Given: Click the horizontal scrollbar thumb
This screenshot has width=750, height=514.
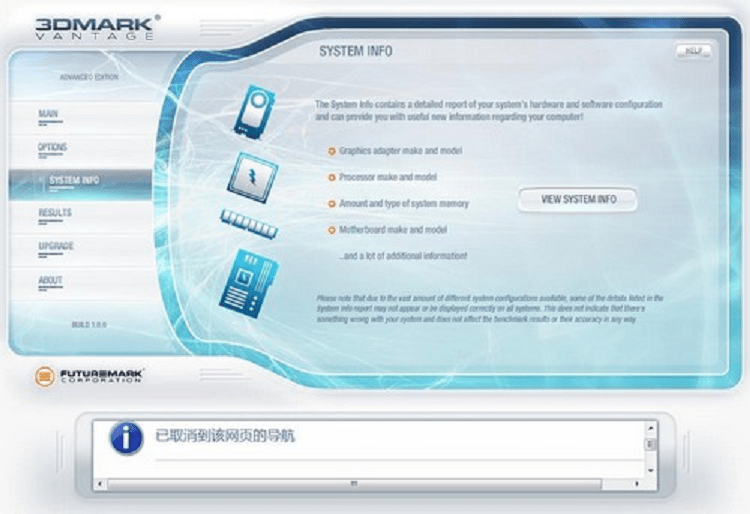Looking at the screenshot, I should point(354,484).
